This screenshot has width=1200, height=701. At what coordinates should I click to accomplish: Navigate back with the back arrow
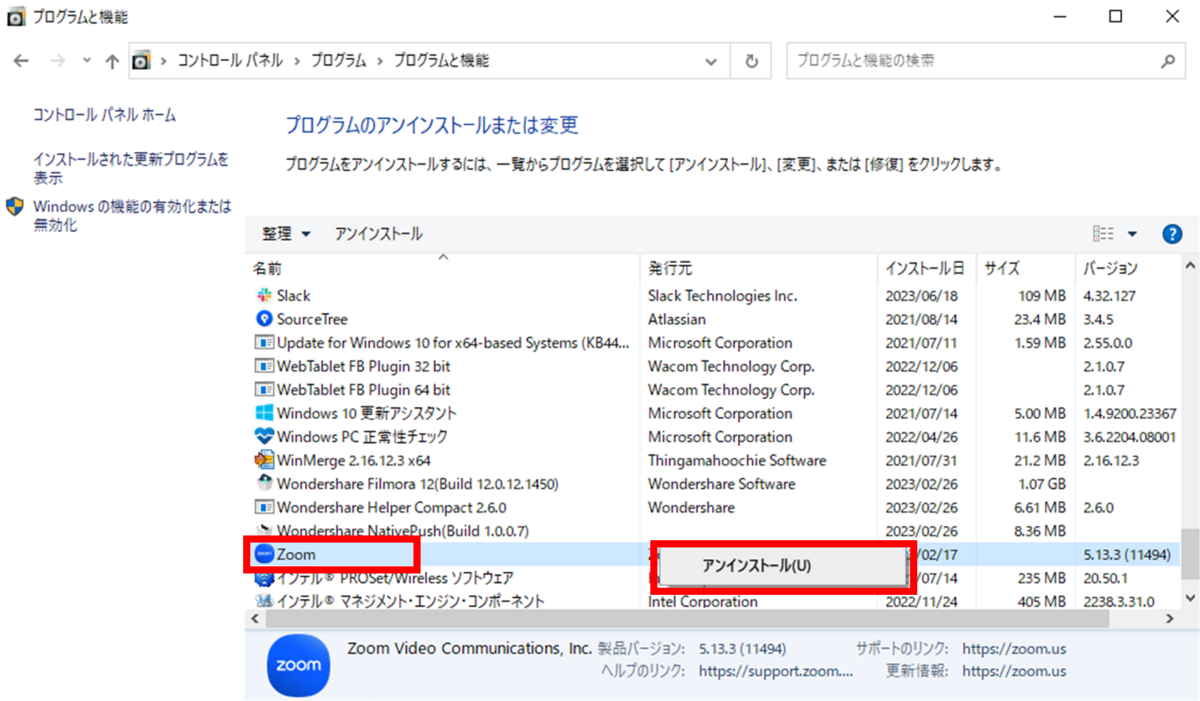[x=22, y=61]
